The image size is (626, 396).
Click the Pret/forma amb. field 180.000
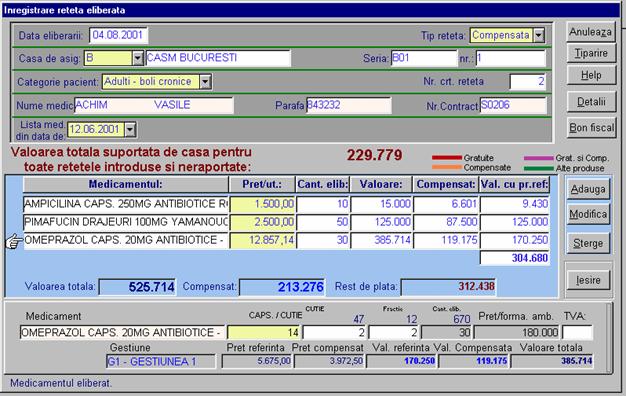517,333
